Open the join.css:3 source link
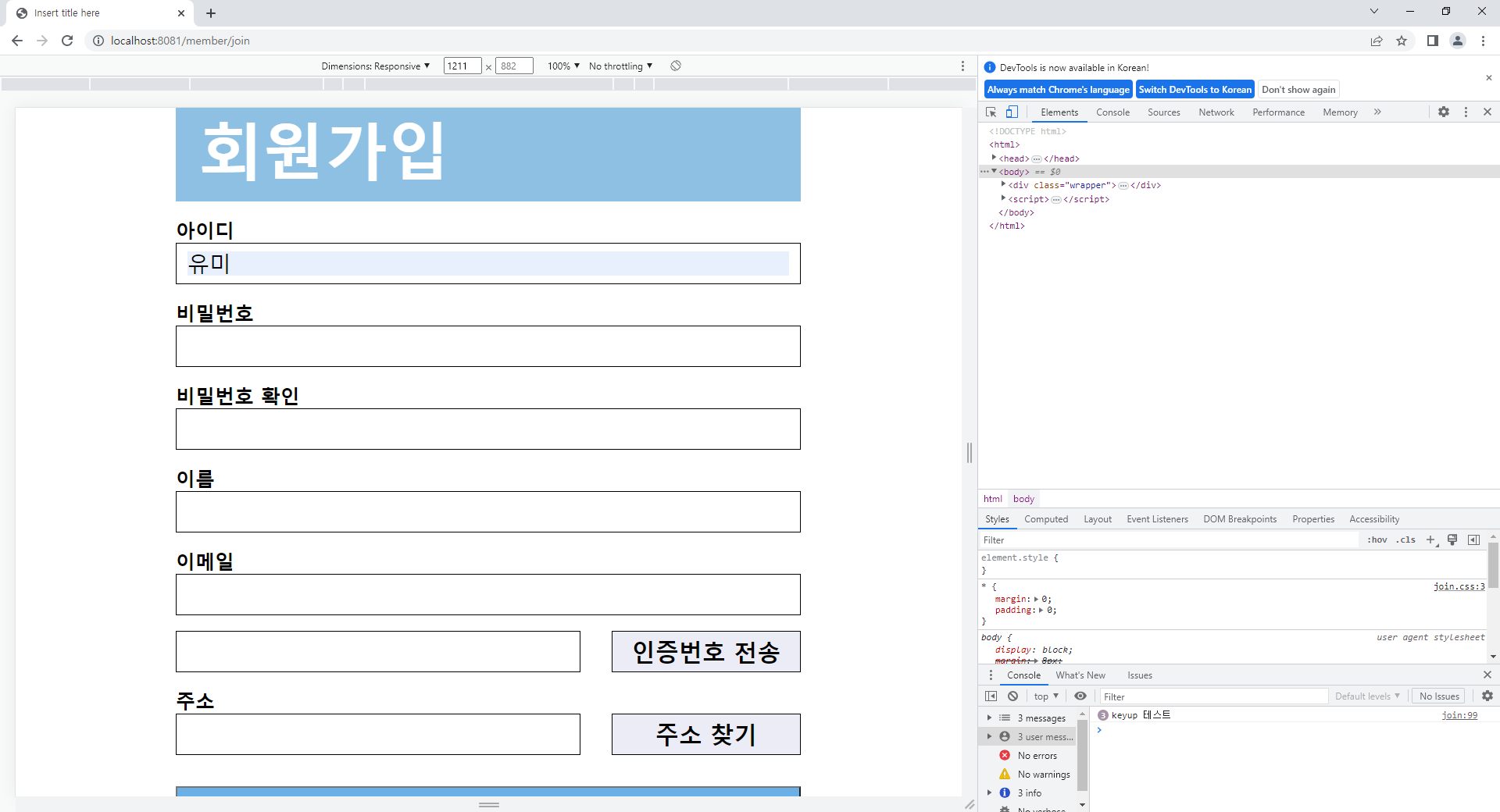 click(x=1459, y=586)
